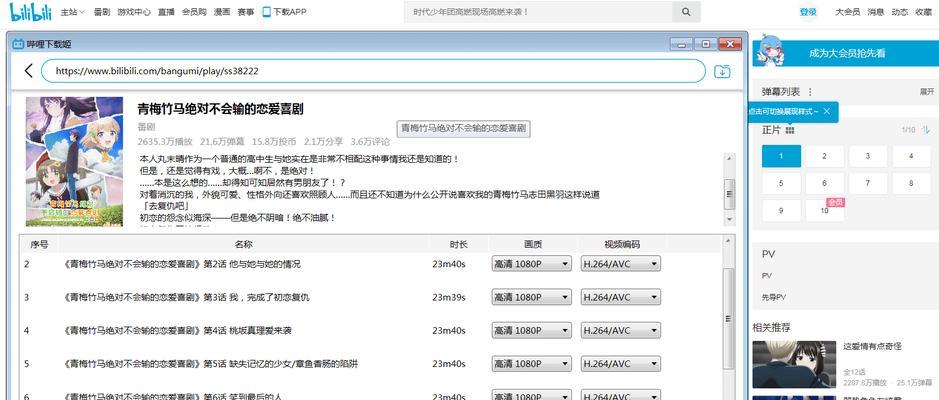Click the episode list vertical scrollbar thumb
939x400 pixels.
point(729,319)
